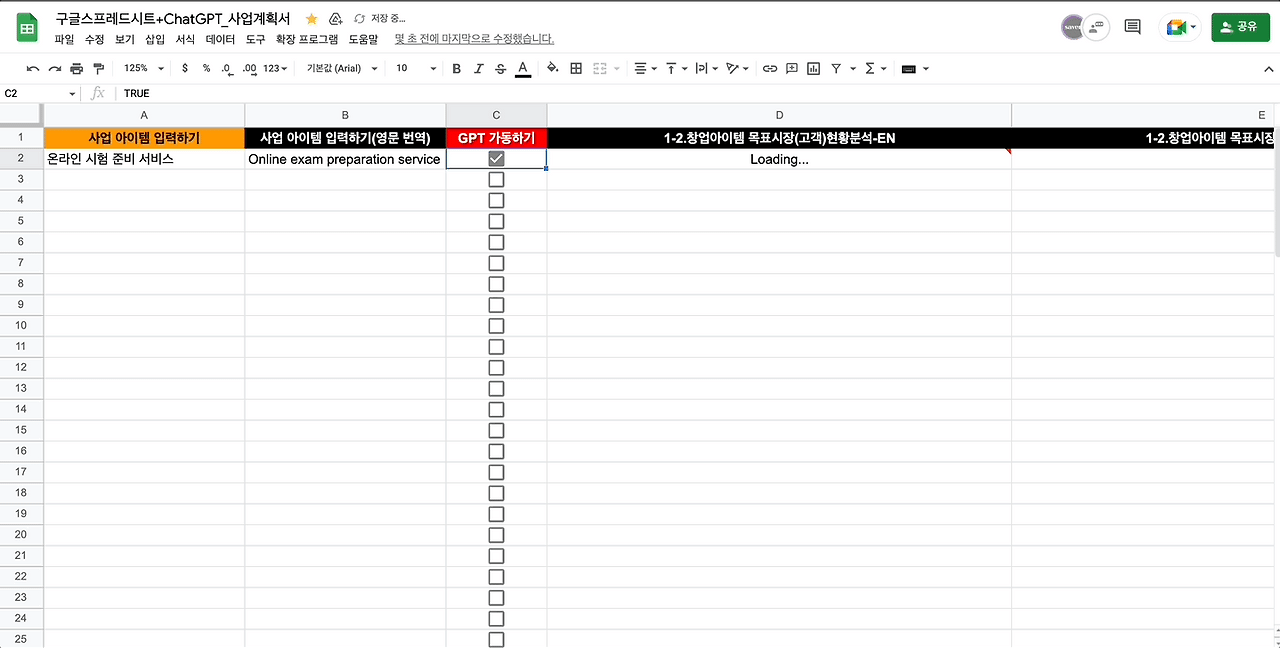1280x648 pixels.
Task: Check the checkbox in row 20
Action: (x=496, y=535)
